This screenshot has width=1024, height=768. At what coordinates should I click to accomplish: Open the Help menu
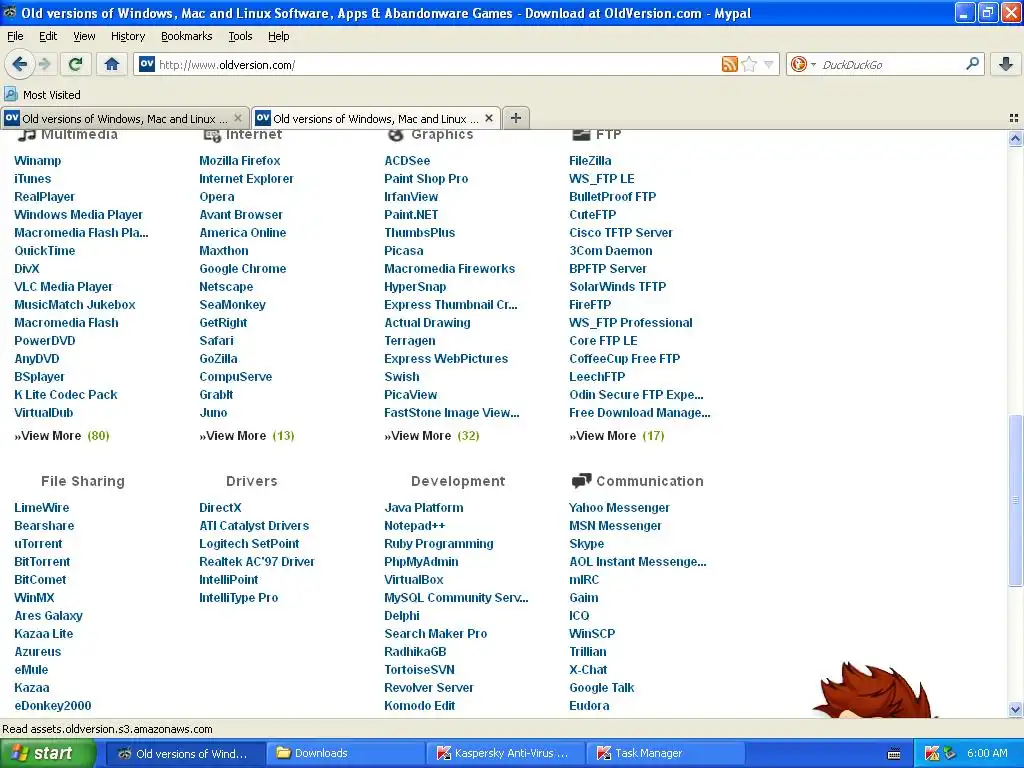tap(278, 36)
